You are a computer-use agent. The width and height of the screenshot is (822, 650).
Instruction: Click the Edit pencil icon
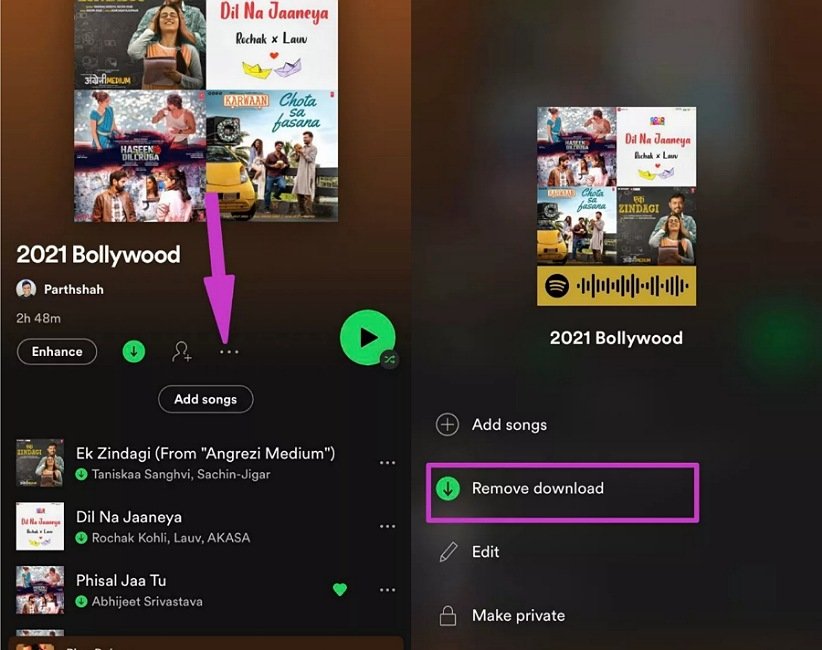point(448,552)
